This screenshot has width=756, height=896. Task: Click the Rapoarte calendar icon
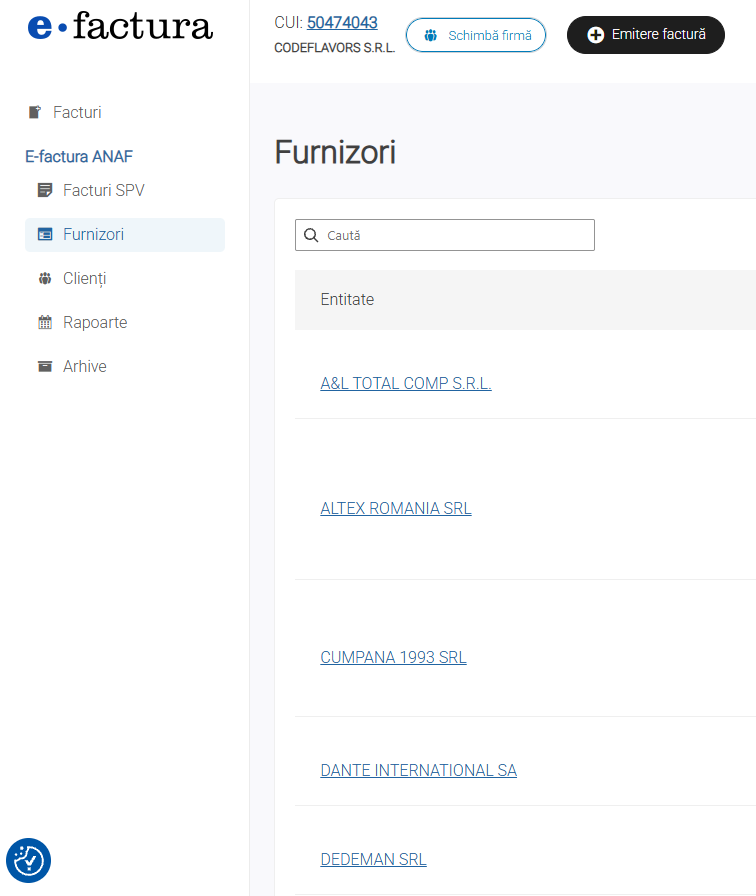point(45,323)
